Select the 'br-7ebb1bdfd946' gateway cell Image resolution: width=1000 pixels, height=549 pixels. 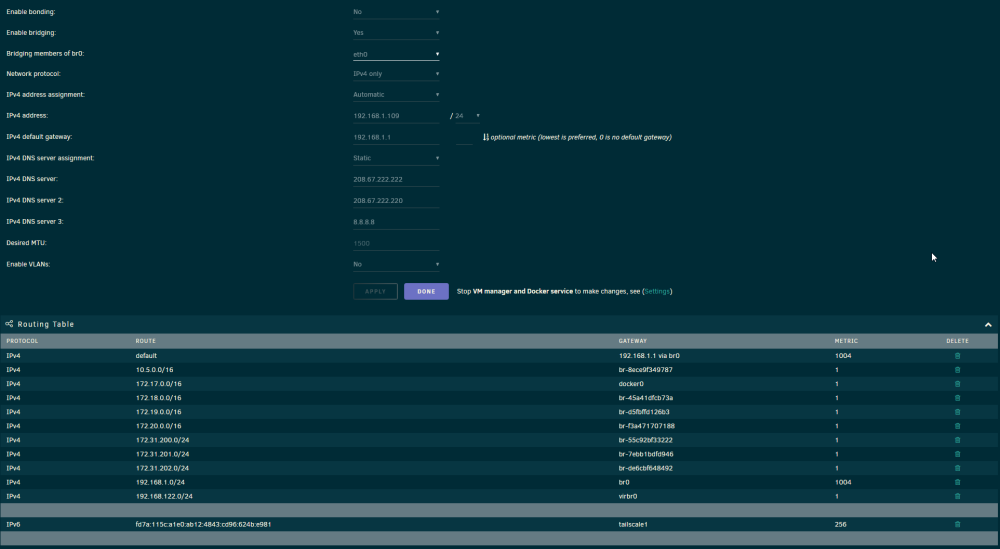[x=646, y=454]
